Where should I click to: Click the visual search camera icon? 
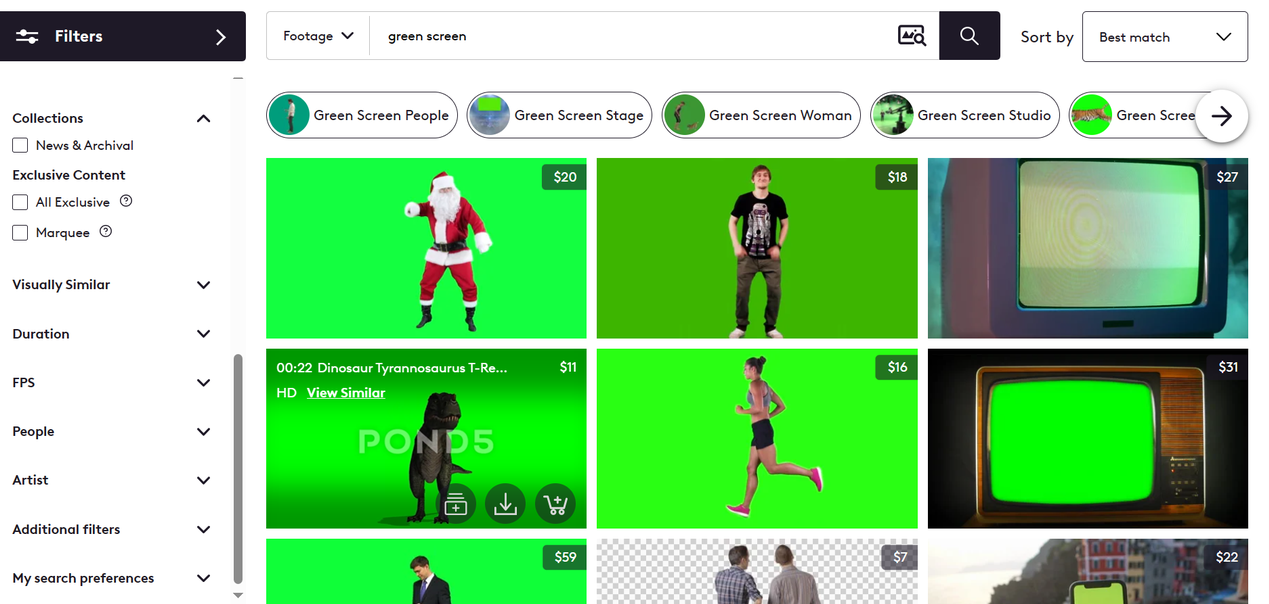(912, 36)
